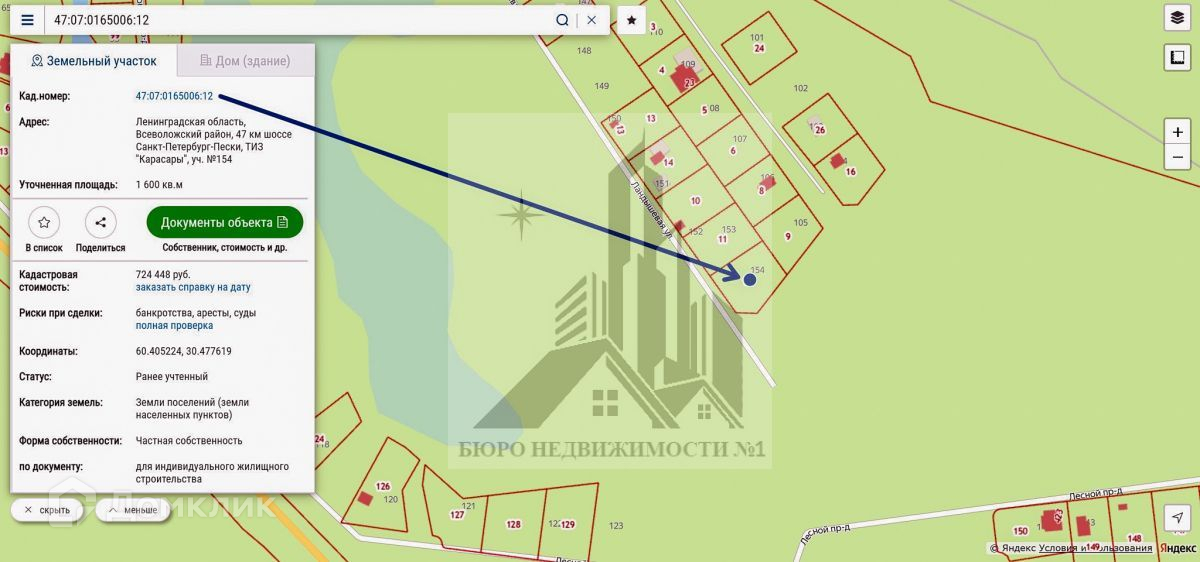
Task: Click area value 1 600 кв.м
Action: click(159, 185)
